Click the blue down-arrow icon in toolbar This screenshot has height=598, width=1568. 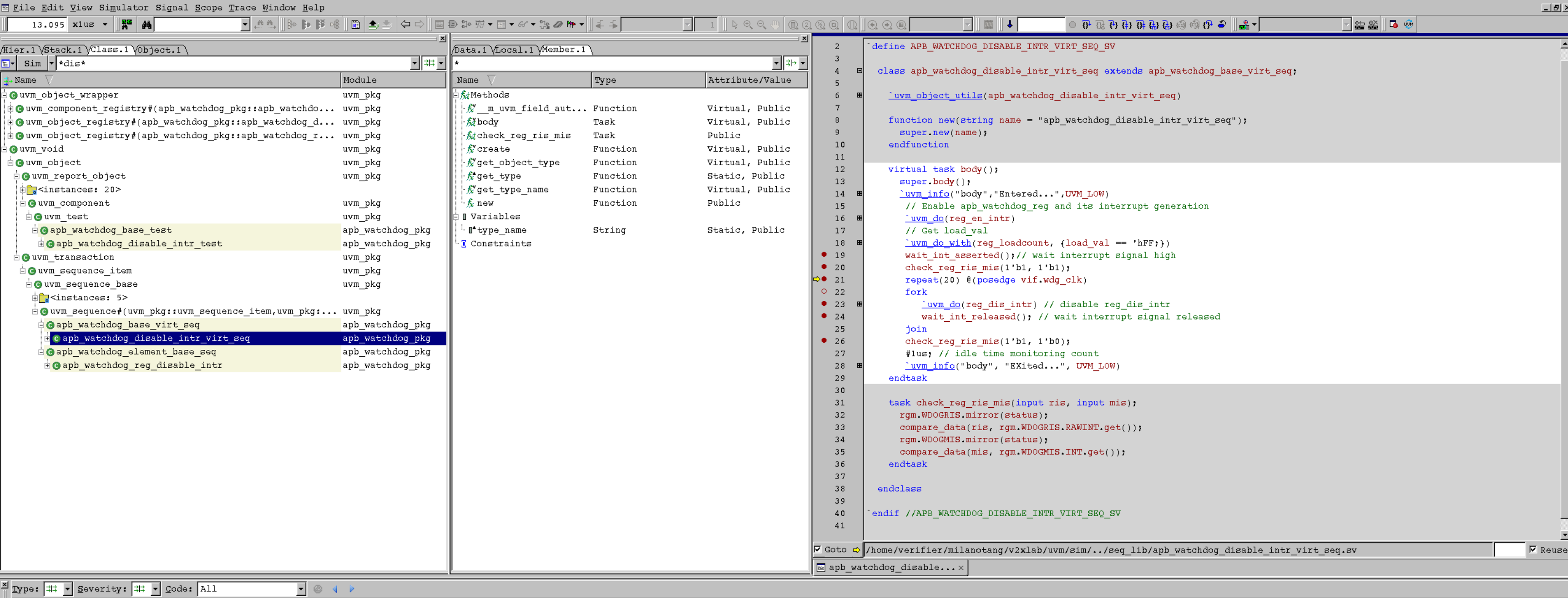point(1010,25)
